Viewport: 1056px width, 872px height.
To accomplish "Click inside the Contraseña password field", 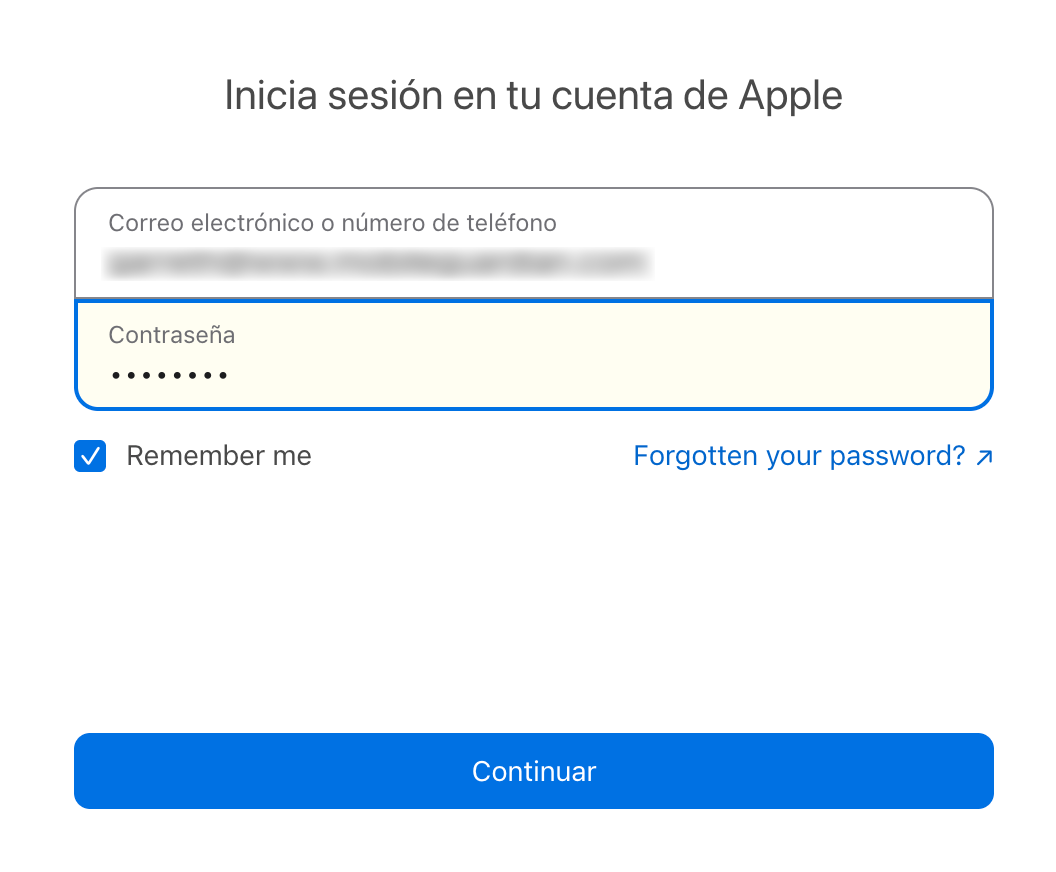I will tap(534, 356).
